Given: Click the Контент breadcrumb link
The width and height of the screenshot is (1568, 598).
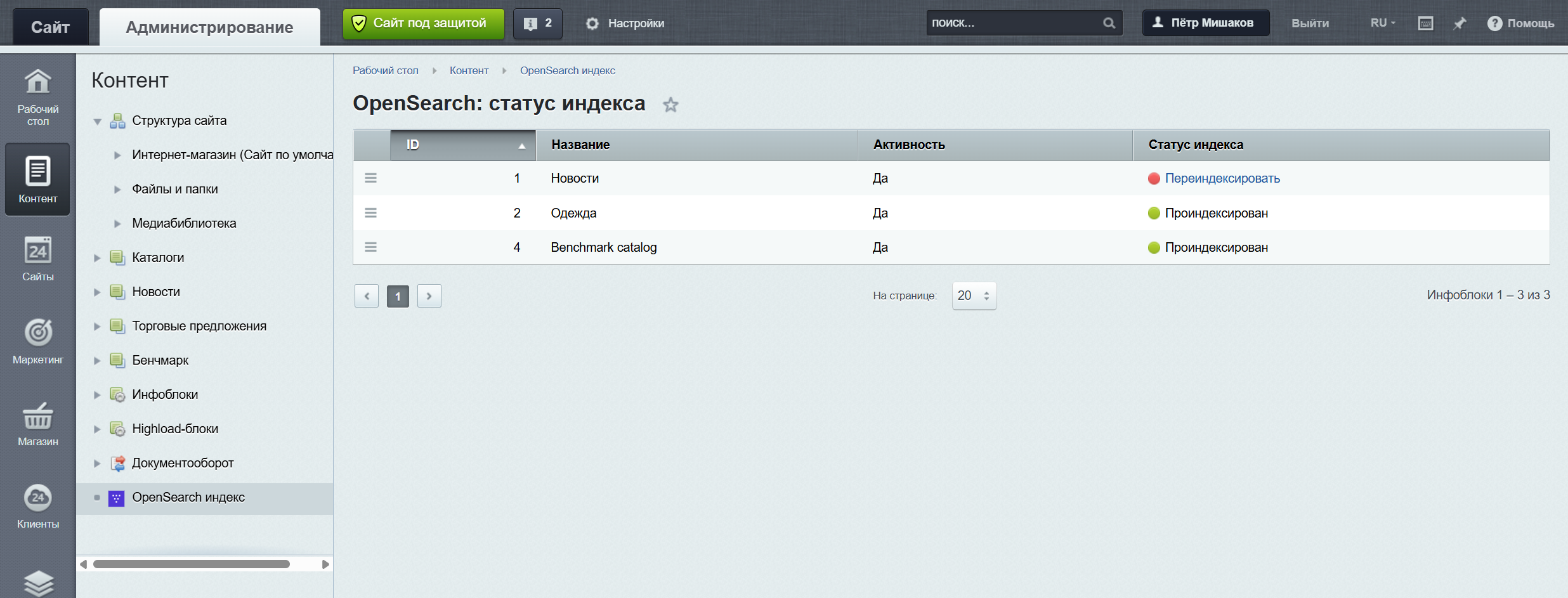Looking at the screenshot, I should coord(469,70).
